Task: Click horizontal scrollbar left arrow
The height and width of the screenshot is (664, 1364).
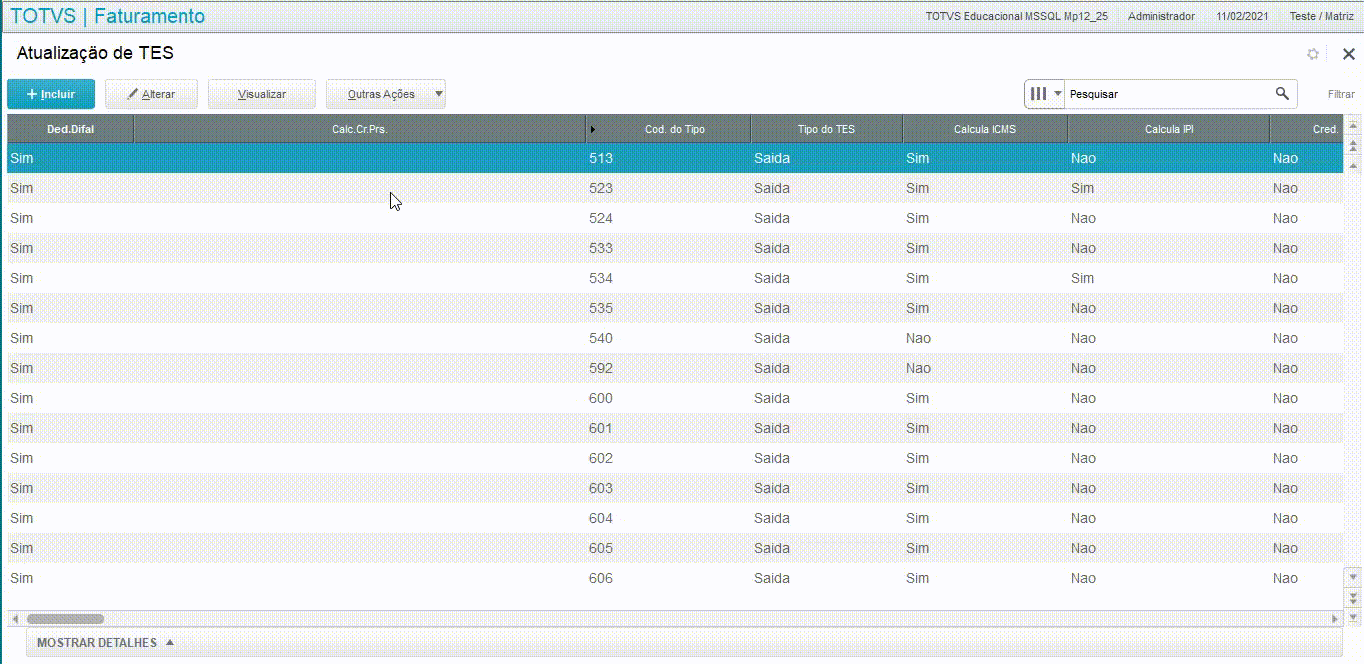Action: pyautogui.click(x=15, y=619)
